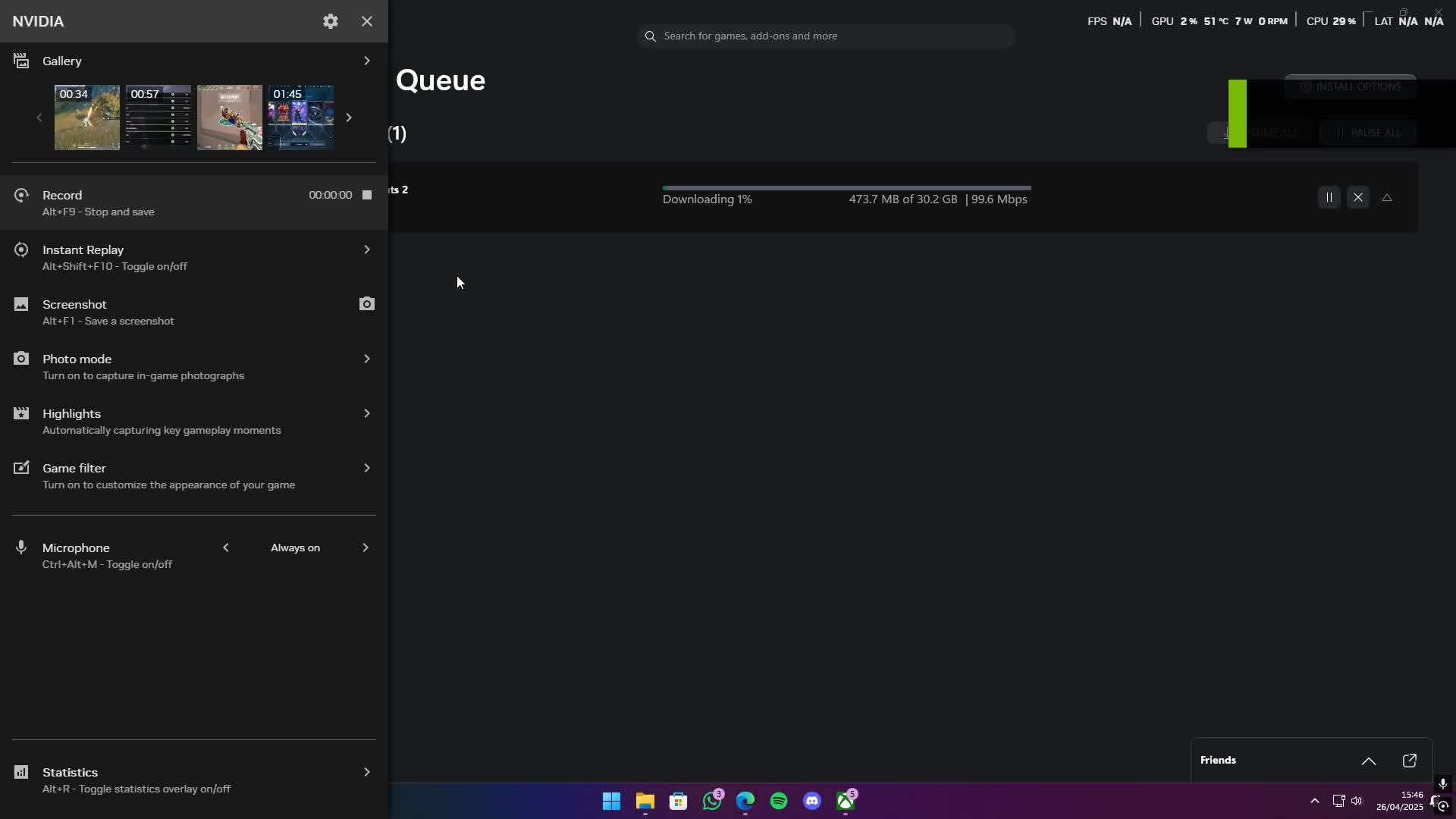Click the Record target icon
1456x819 pixels.
(x=21, y=195)
